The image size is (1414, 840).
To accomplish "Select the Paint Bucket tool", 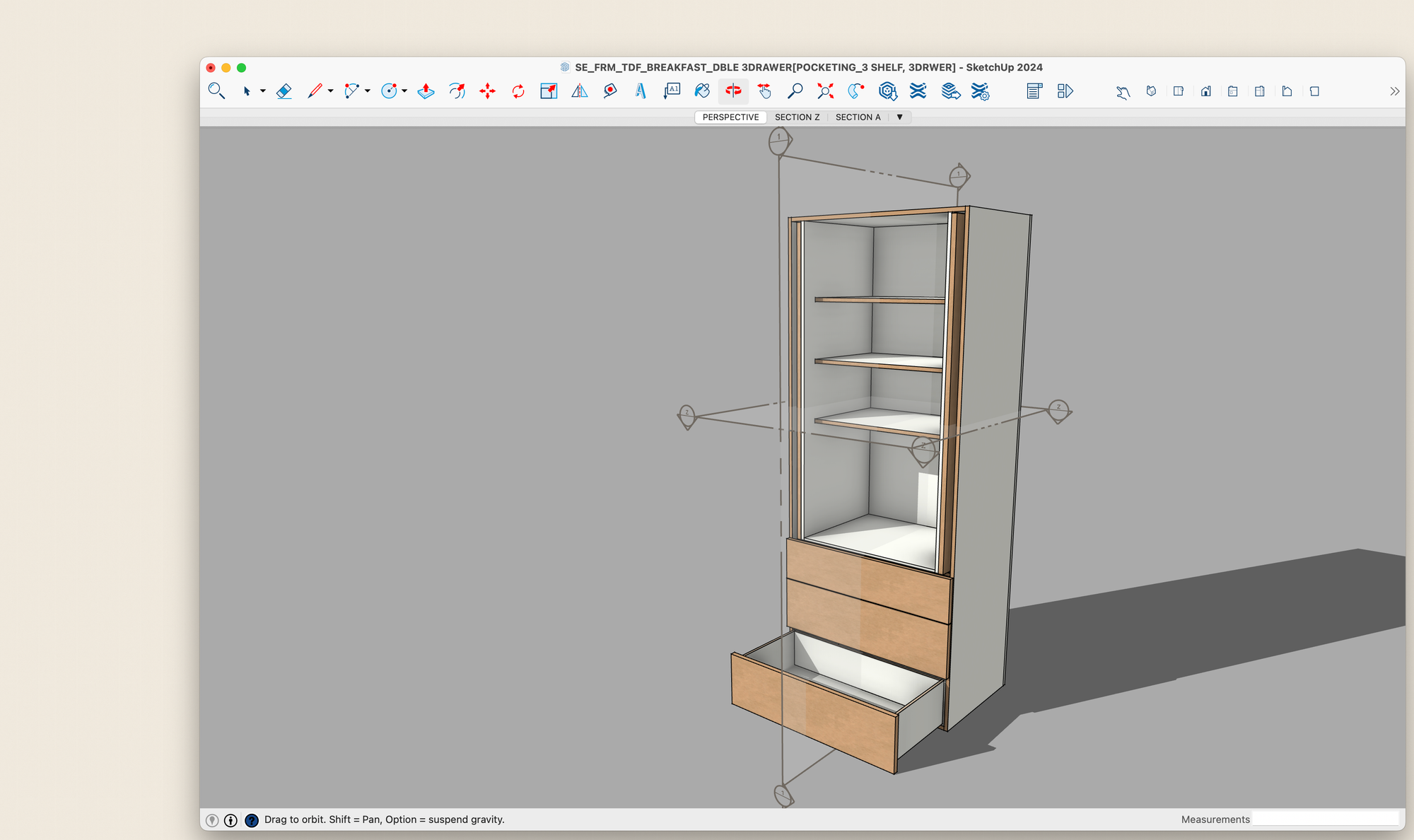I will [x=702, y=91].
